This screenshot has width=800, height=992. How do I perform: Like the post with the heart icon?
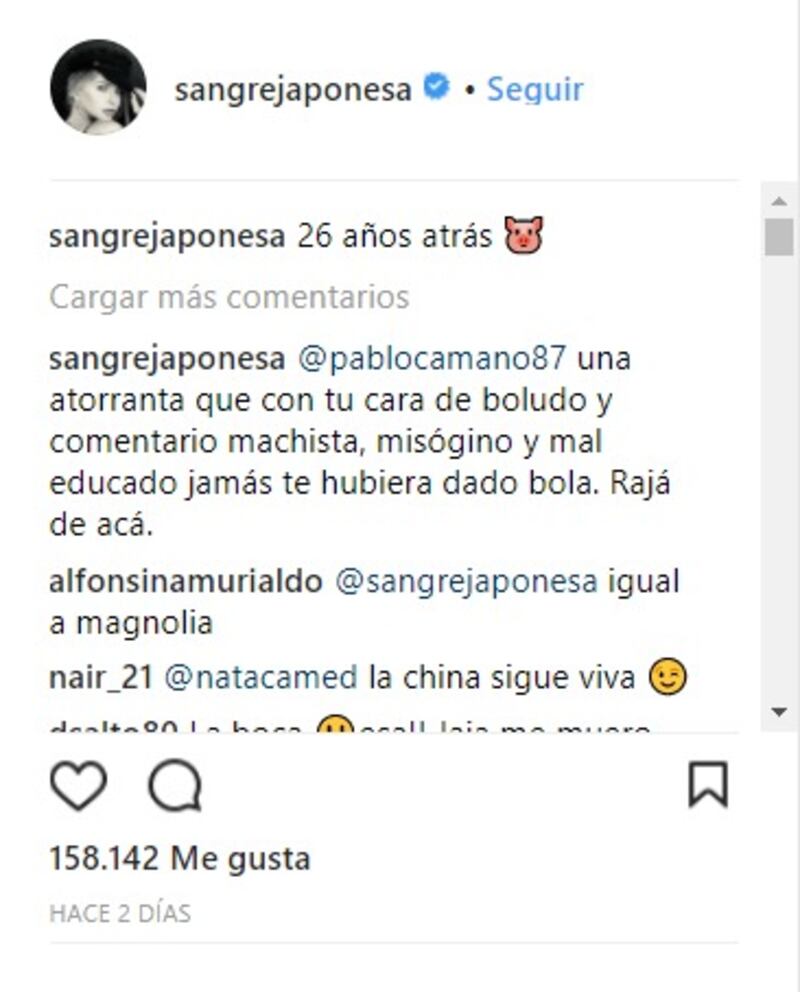[x=78, y=785]
